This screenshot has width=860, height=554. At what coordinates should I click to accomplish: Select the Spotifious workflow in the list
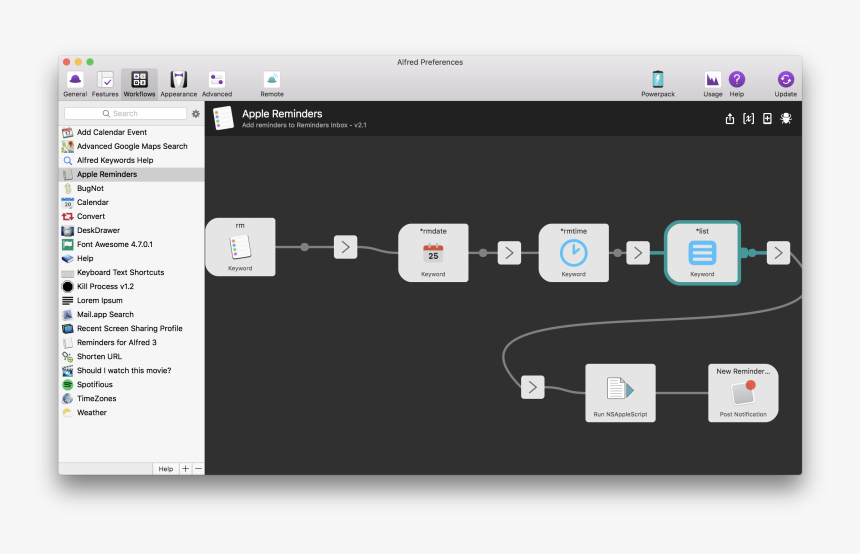click(x=95, y=384)
